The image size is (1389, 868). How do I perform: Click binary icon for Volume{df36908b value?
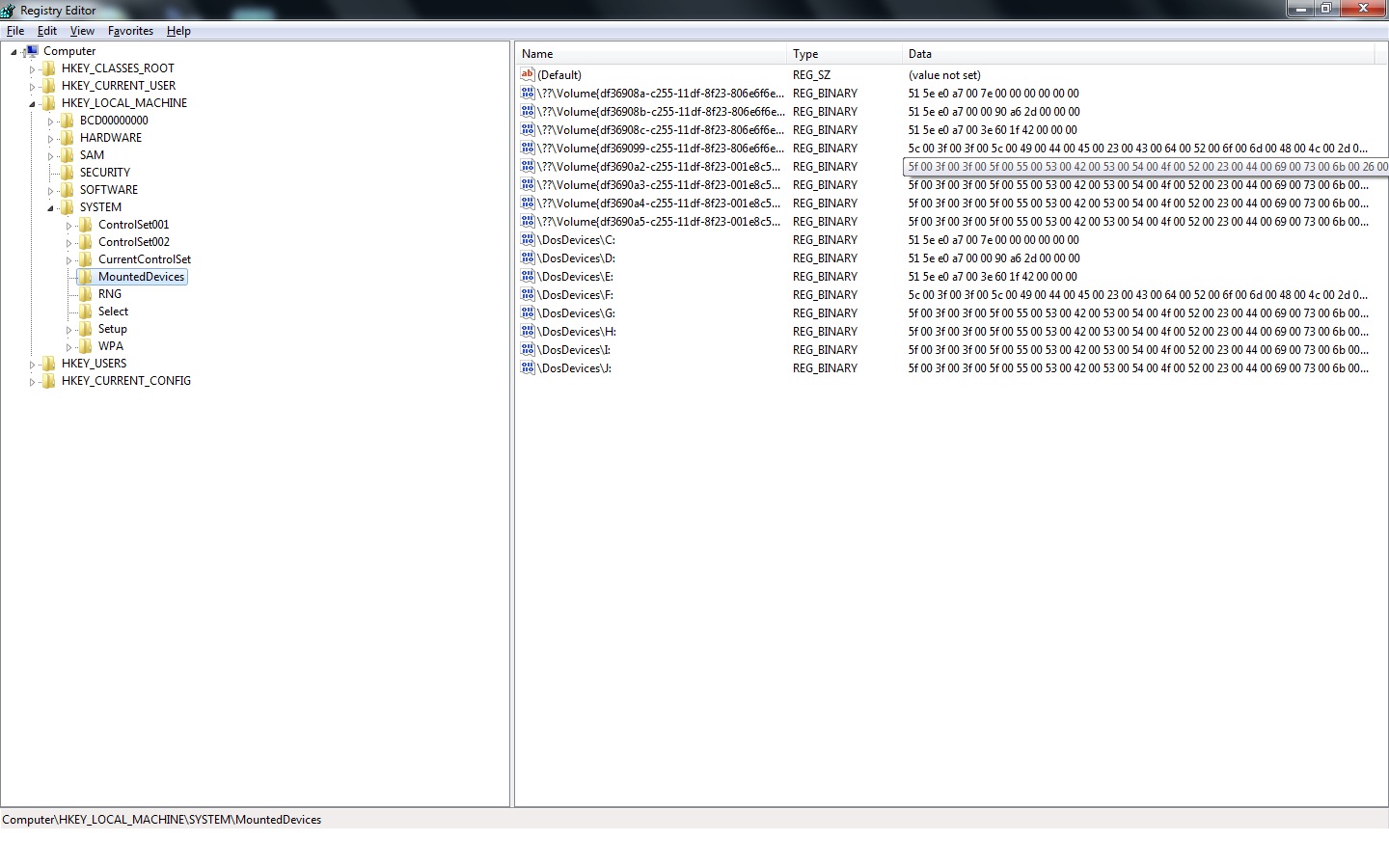pyautogui.click(x=528, y=111)
